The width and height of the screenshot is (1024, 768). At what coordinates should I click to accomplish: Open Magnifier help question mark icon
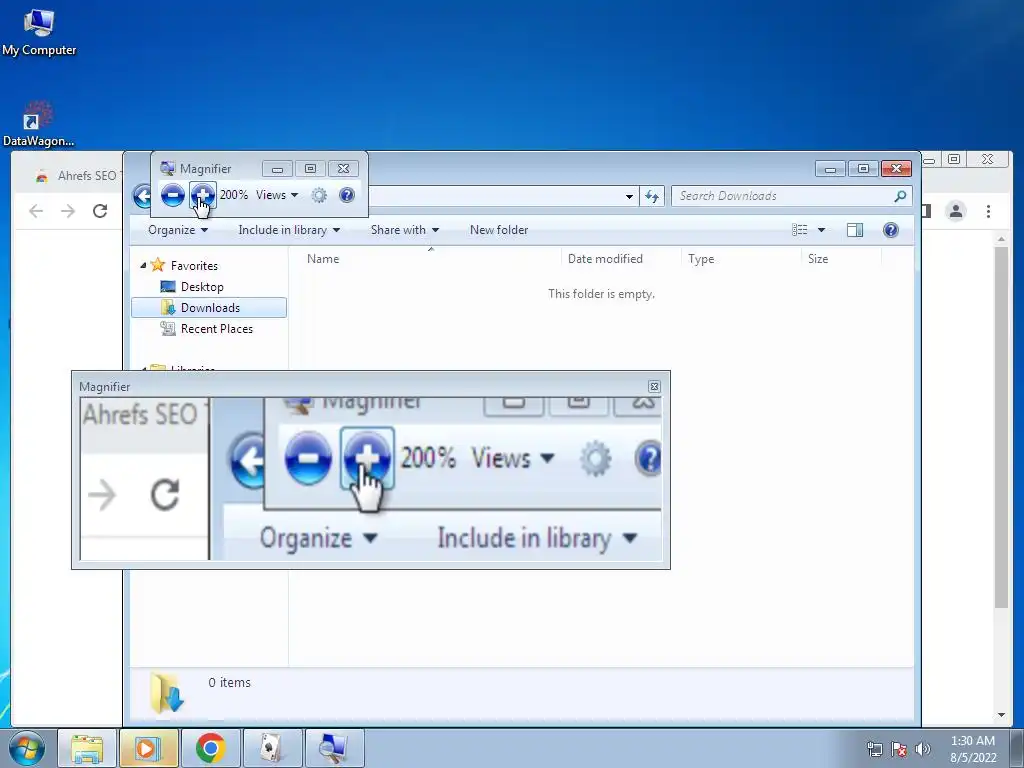pos(347,195)
